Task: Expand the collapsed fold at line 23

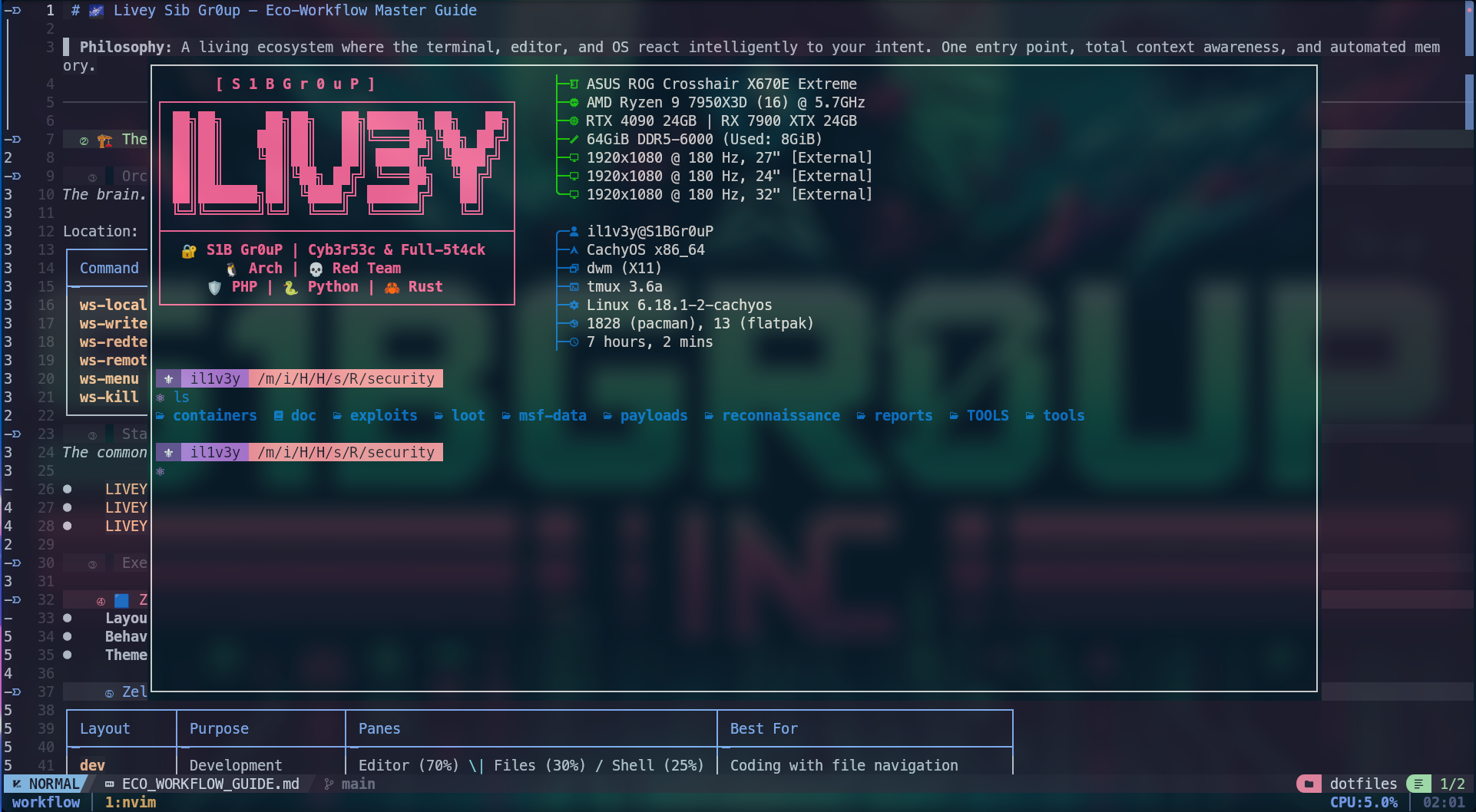Action: click(13, 434)
